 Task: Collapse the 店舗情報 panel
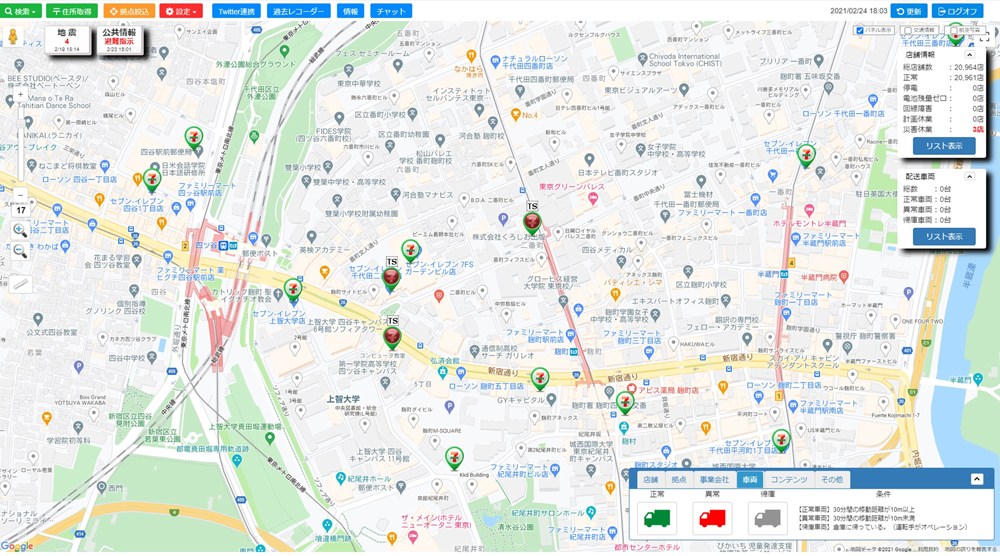tap(969, 55)
